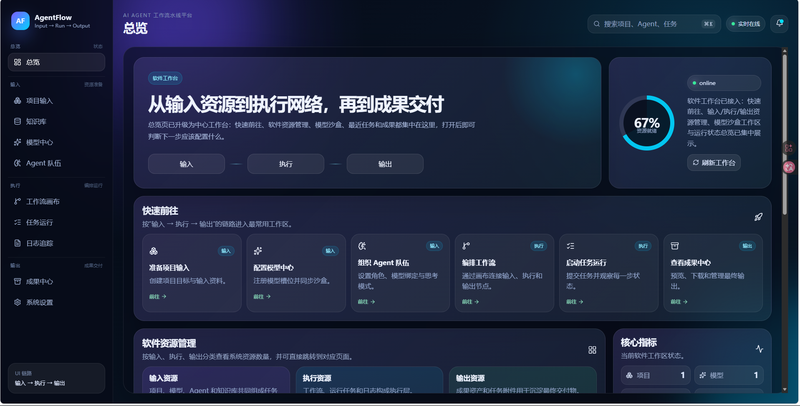Click the icon beside Agent 队伍 in the sidebar

pos(17,163)
